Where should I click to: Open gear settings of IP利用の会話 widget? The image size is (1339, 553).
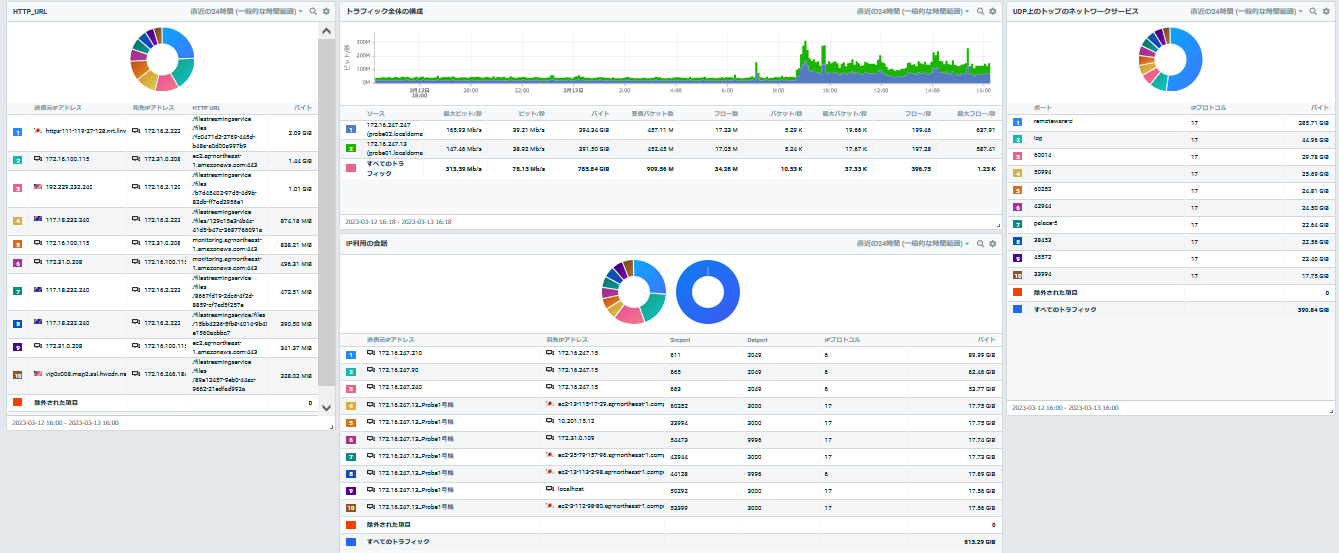(x=992, y=243)
